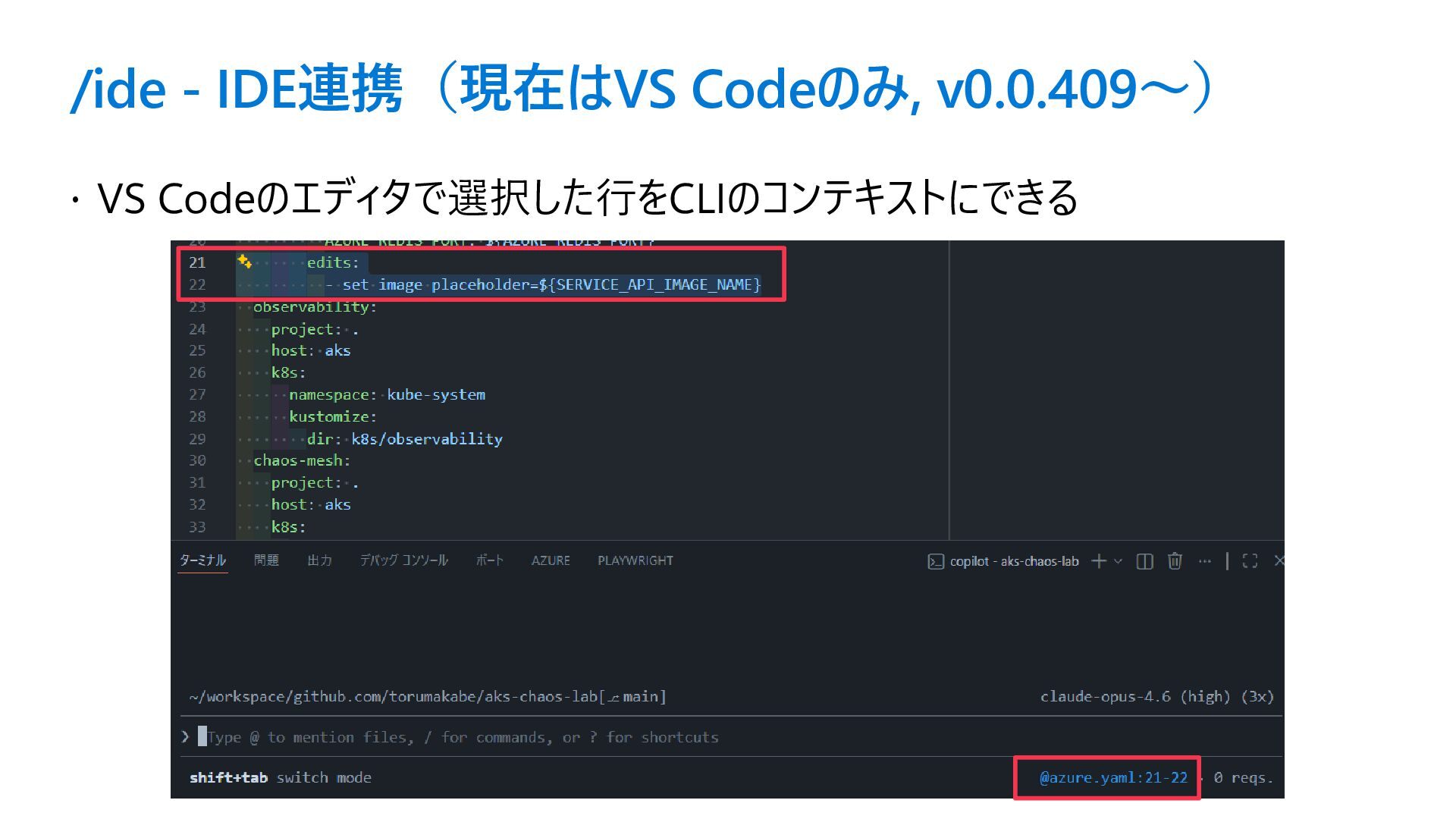This screenshot has width=1456, height=819.
Task: Open terminal more actions ellipsis menu
Action: pyautogui.click(x=1204, y=561)
